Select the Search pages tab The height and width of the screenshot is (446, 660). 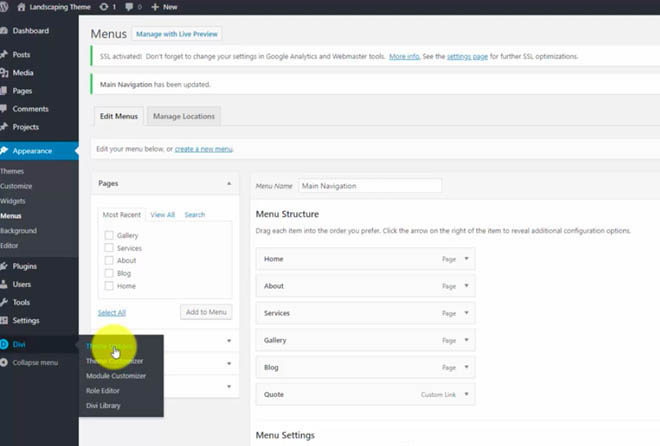click(x=194, y=215)
